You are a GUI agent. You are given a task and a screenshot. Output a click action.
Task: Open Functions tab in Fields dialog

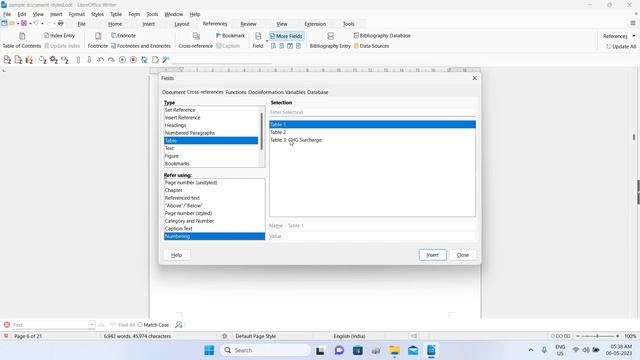point(236,92)
